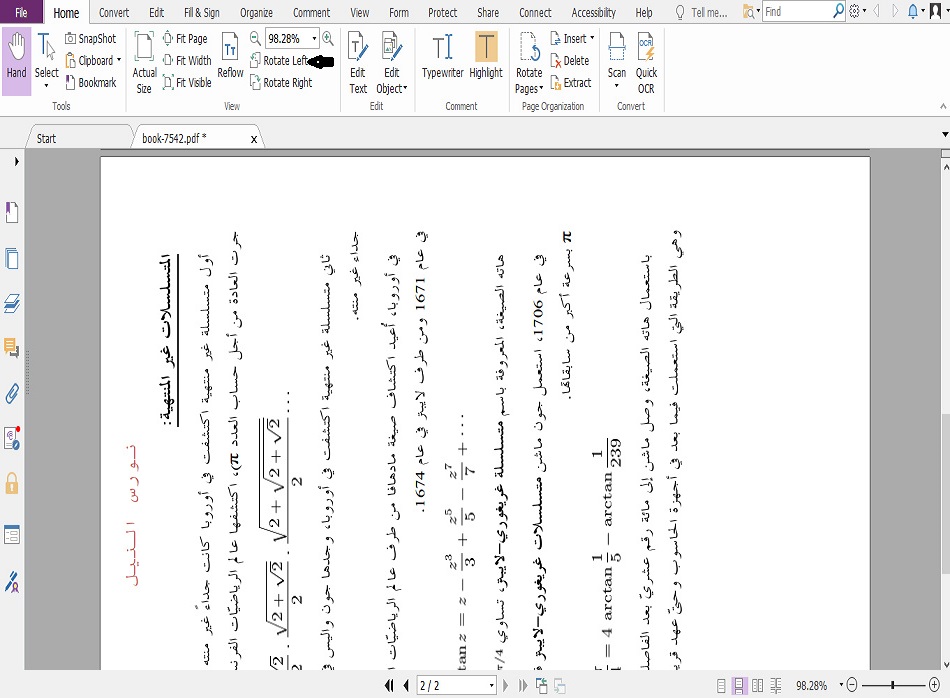Viewport: 950px width, 698px height.
Task: Open the zoom percentage dropdown in ribbon
Action: pyautogui.click(x=314, y=39)
